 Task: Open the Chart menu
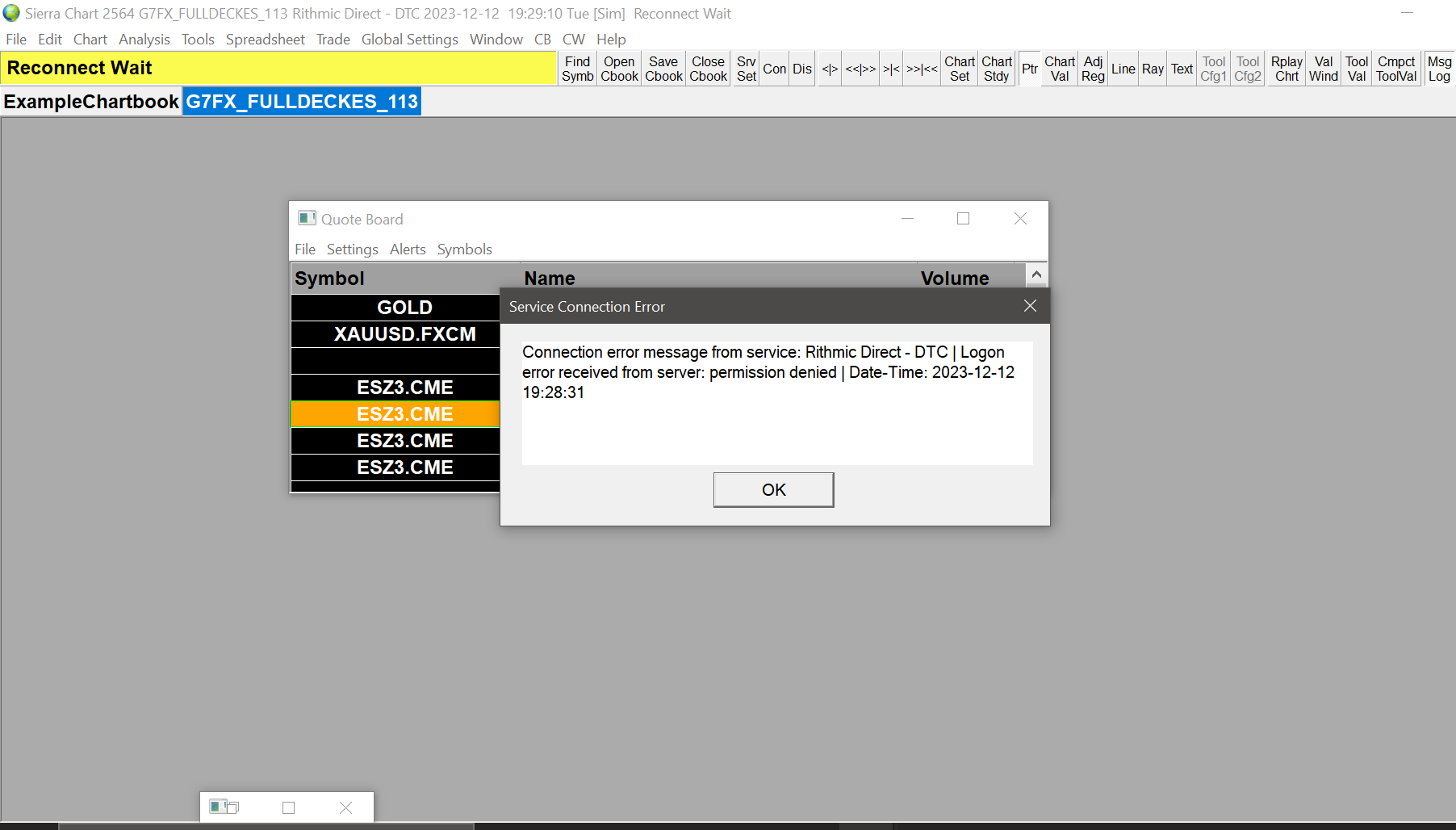tap(90, 40)
